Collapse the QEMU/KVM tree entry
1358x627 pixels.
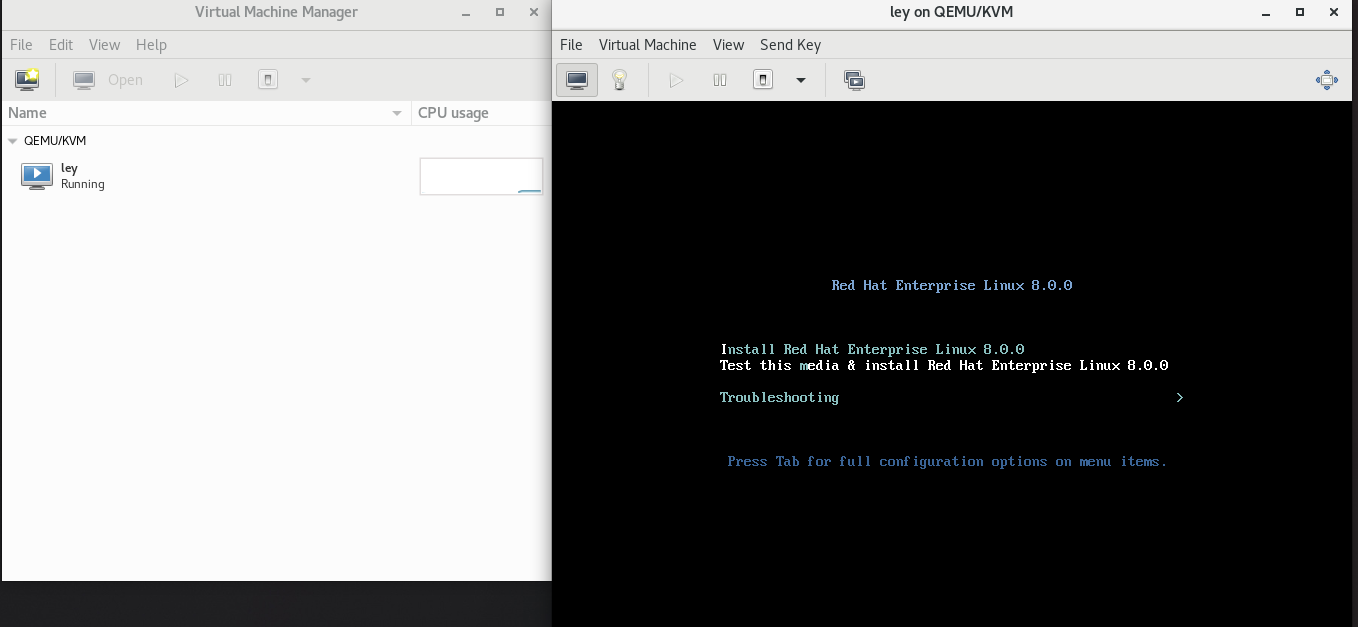(x=11, y=141)
